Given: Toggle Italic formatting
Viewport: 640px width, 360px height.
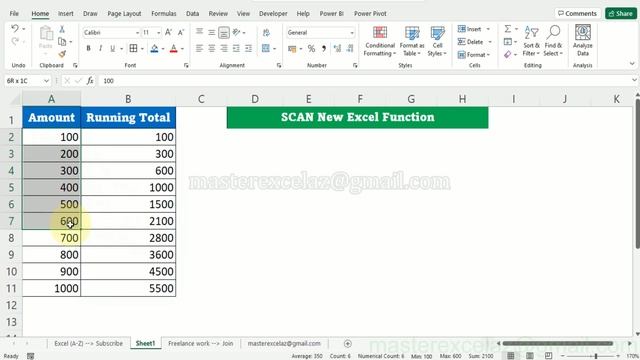Looking at the screenshot, I should pyautogui.click(x=100, y=49).
